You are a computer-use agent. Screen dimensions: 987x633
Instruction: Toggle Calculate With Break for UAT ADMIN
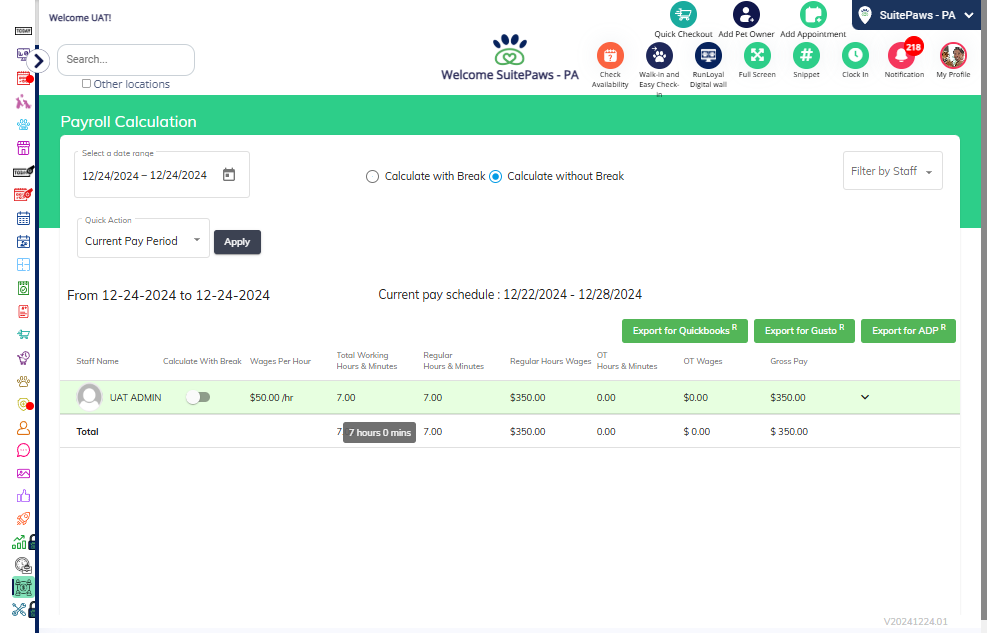point(198,397)
